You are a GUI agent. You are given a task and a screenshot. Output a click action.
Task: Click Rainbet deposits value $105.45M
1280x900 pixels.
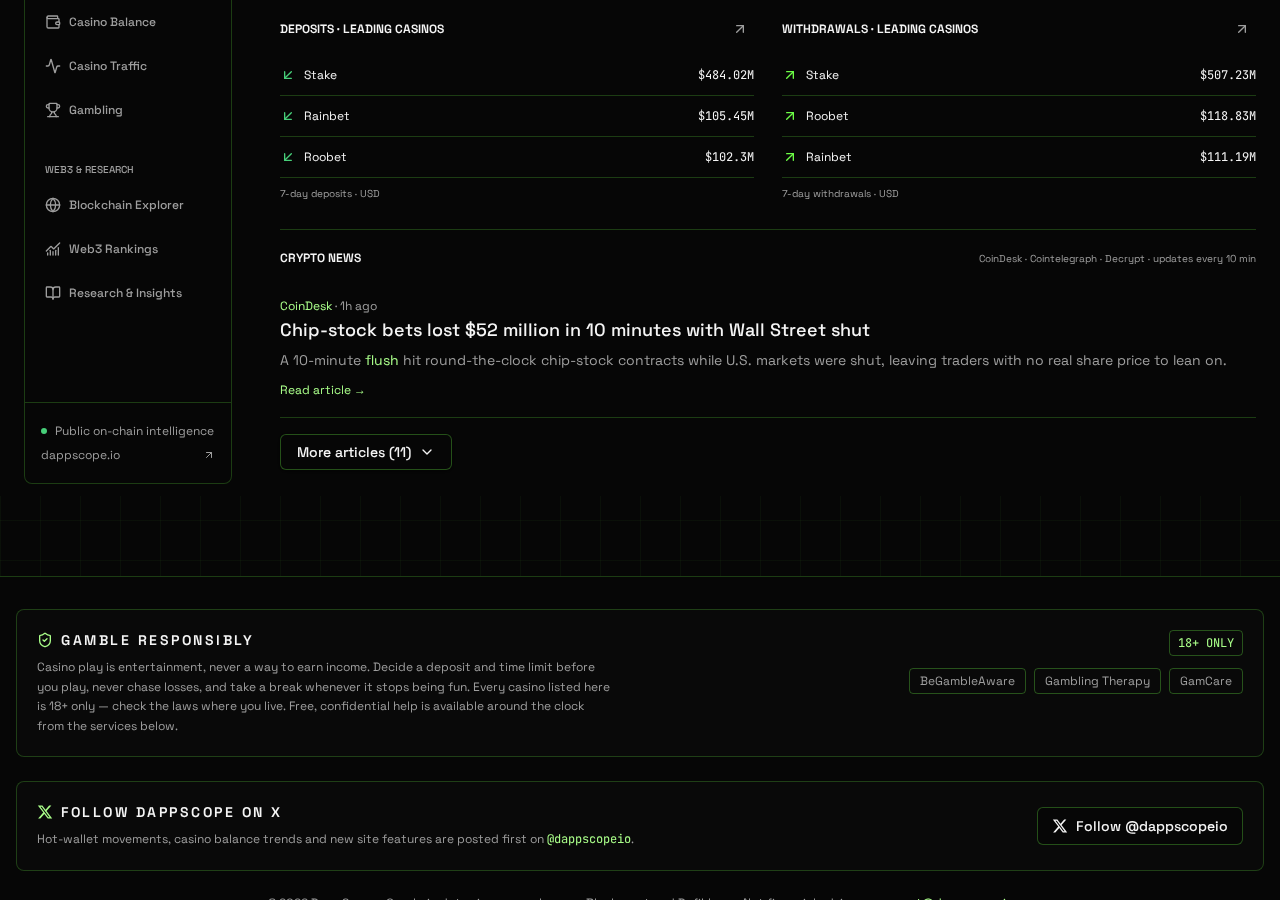726,116
